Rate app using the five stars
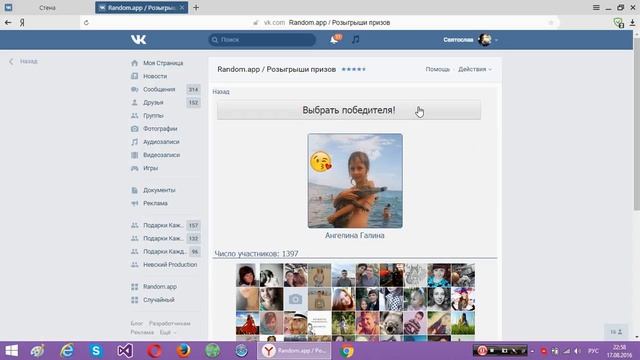 tap(353, 69)
